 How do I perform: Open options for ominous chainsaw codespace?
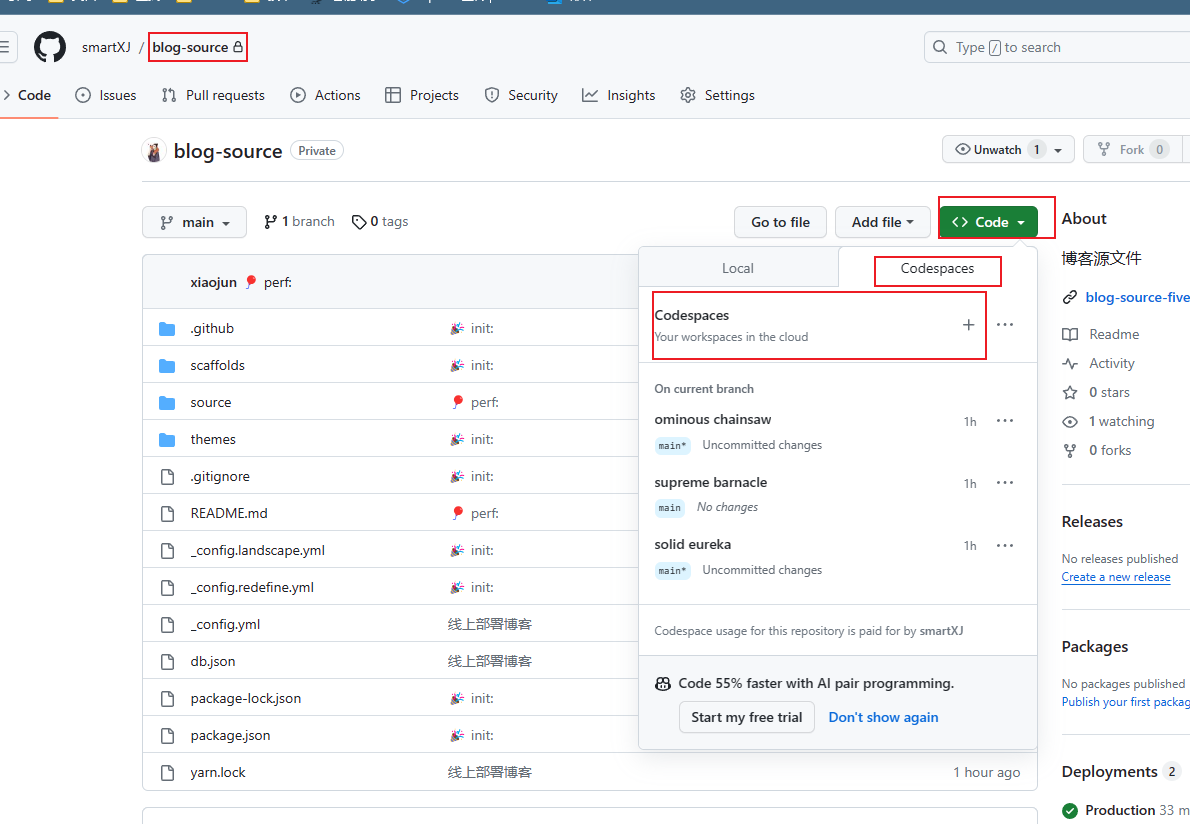pos(1005,421)
